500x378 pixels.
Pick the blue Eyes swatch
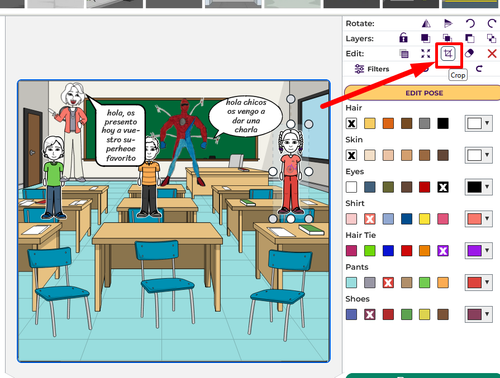370,187
